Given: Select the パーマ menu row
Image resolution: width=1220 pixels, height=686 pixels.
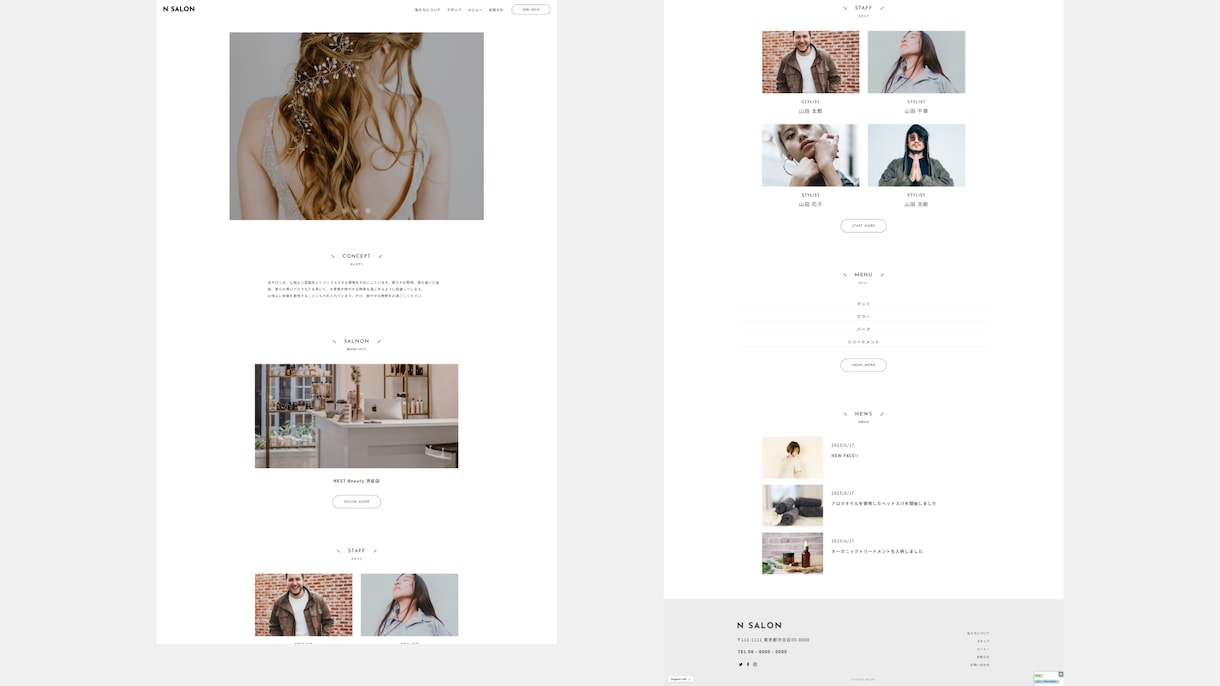Looking at the screenshot, I should pos(863,329).
